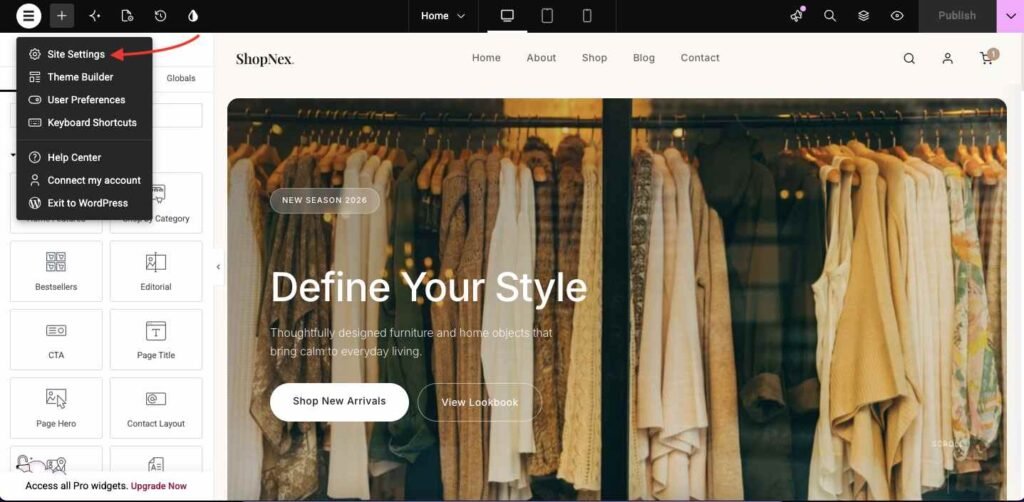Viewport: 1024px width, 502px height.
Task: Click the site header account icon
Action: tap(948, 59)
